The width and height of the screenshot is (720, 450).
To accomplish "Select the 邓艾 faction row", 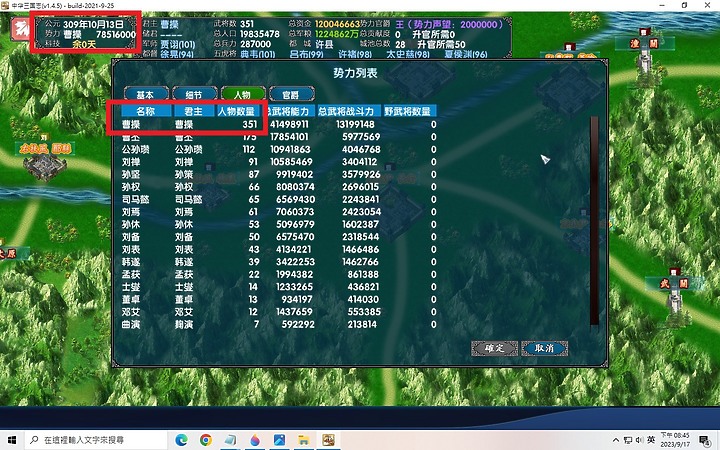I will (x=279, y=312).
